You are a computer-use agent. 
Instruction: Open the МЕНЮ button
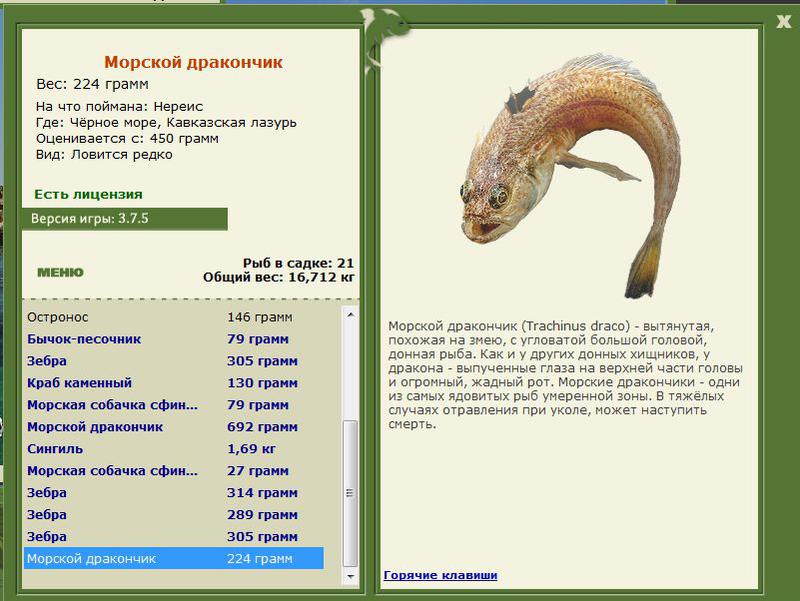click(x=60, y=272)
